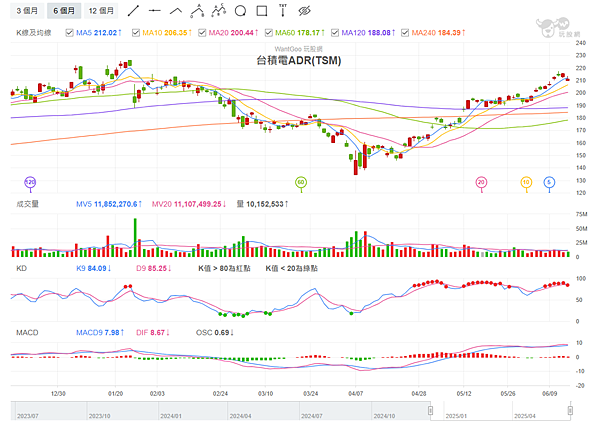600x431 pixels.
Task: Click the MACD indicator label
Action: tap(27, 333)
